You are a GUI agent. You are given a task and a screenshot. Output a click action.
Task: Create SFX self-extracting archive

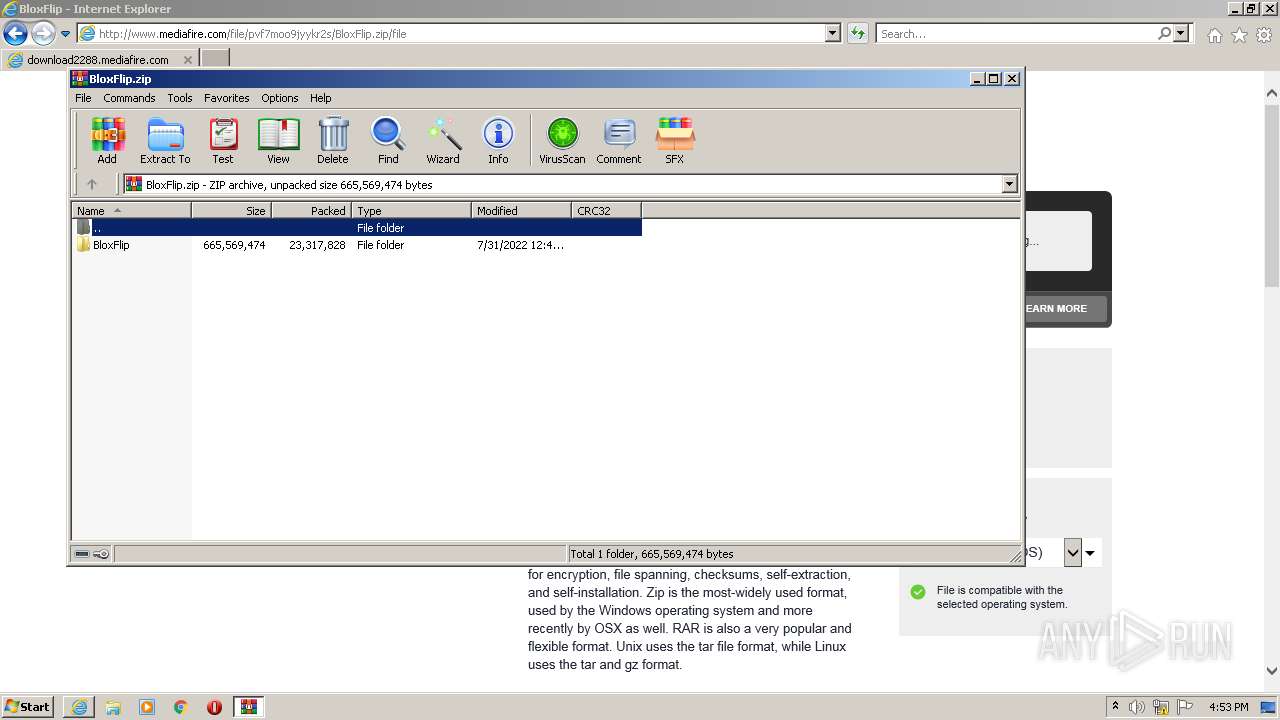click(675, 140)
